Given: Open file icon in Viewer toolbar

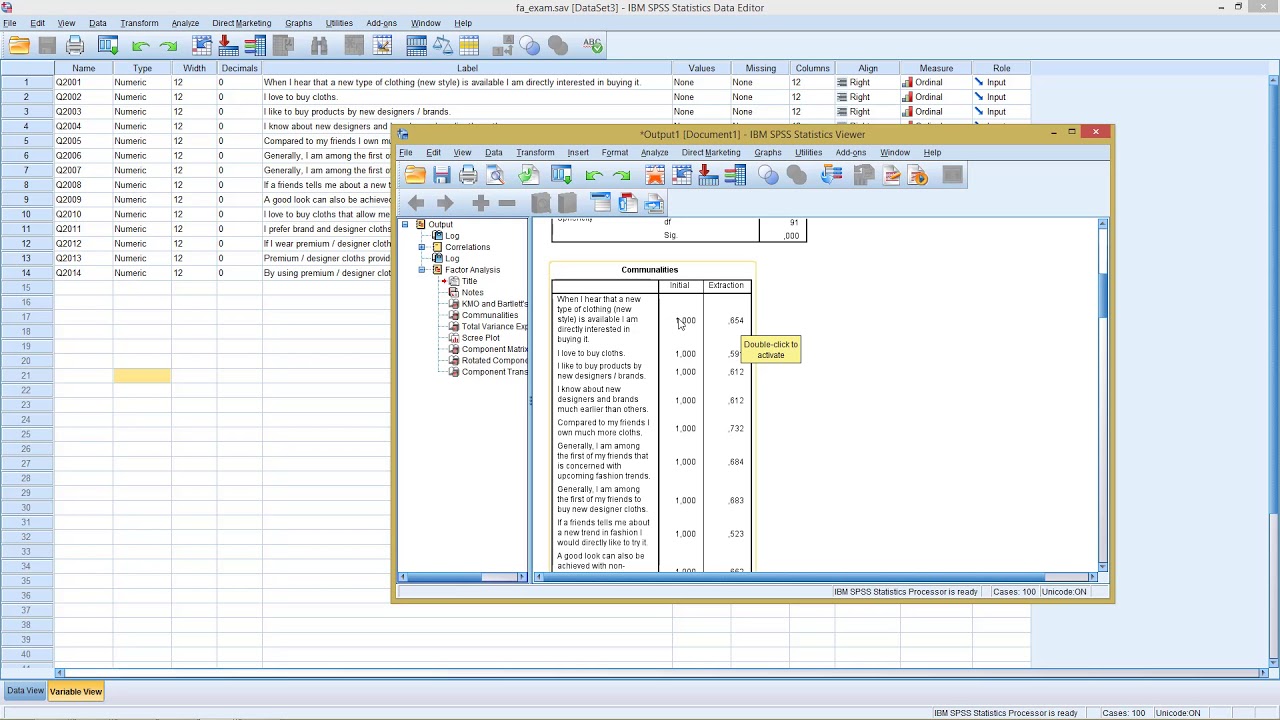Looking at the screenshot, I should [x=415, y=175].
